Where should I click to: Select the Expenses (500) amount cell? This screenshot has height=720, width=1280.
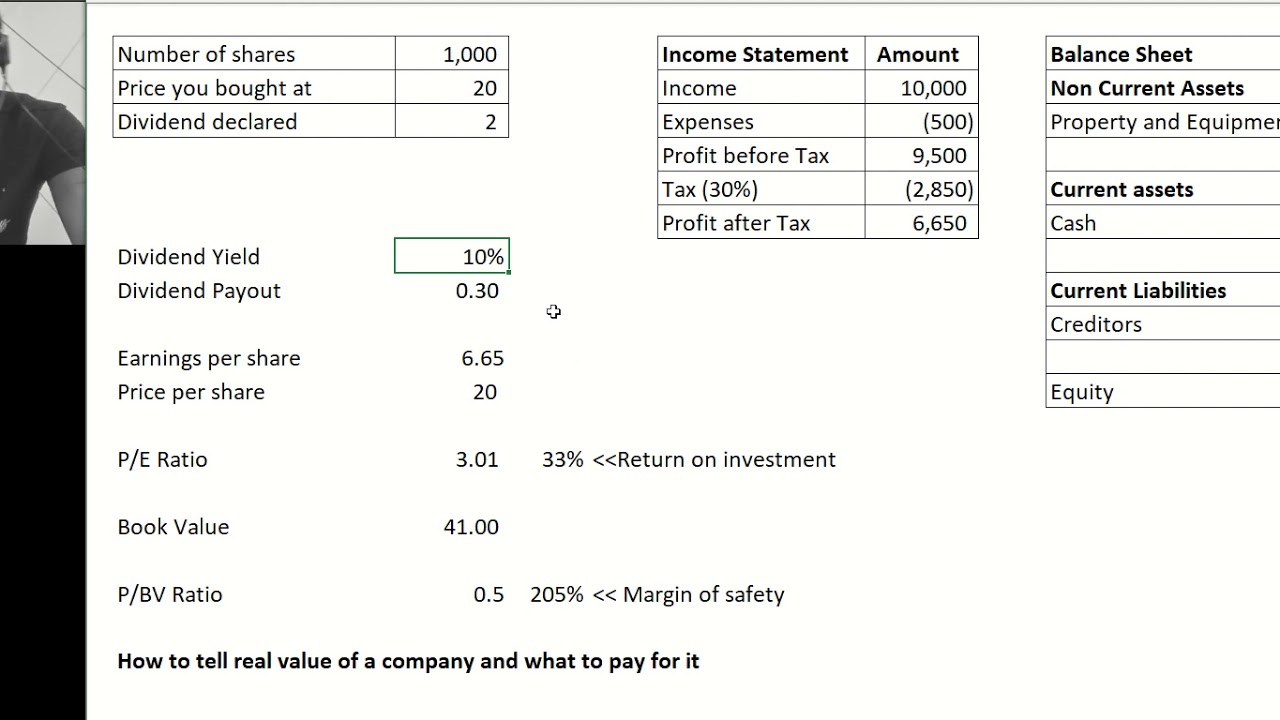922,122
